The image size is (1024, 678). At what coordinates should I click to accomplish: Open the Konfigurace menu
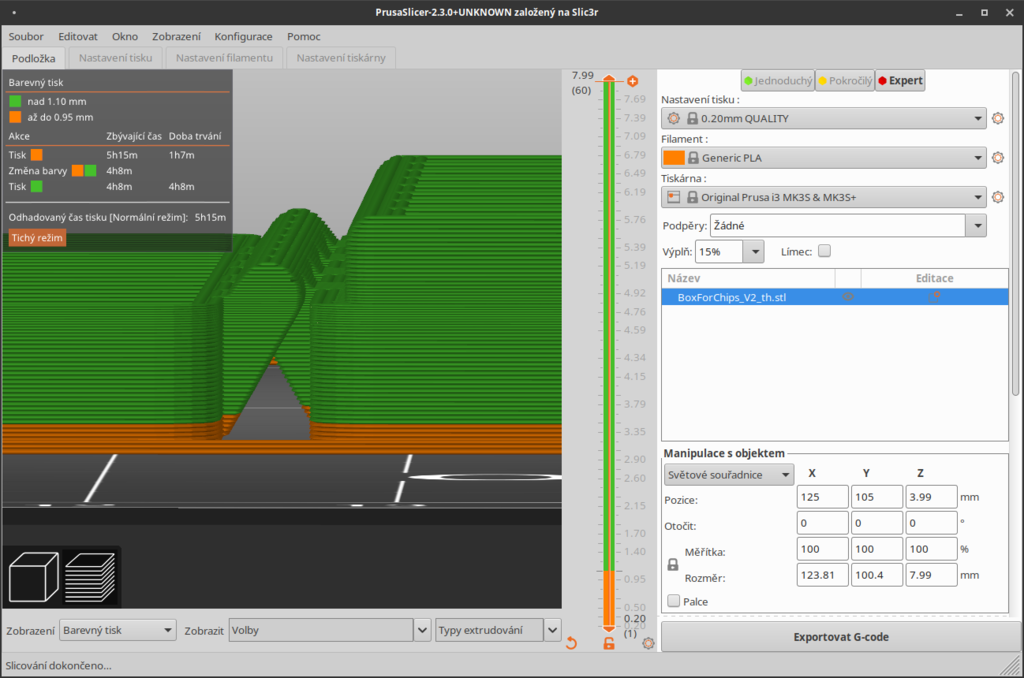243,36
